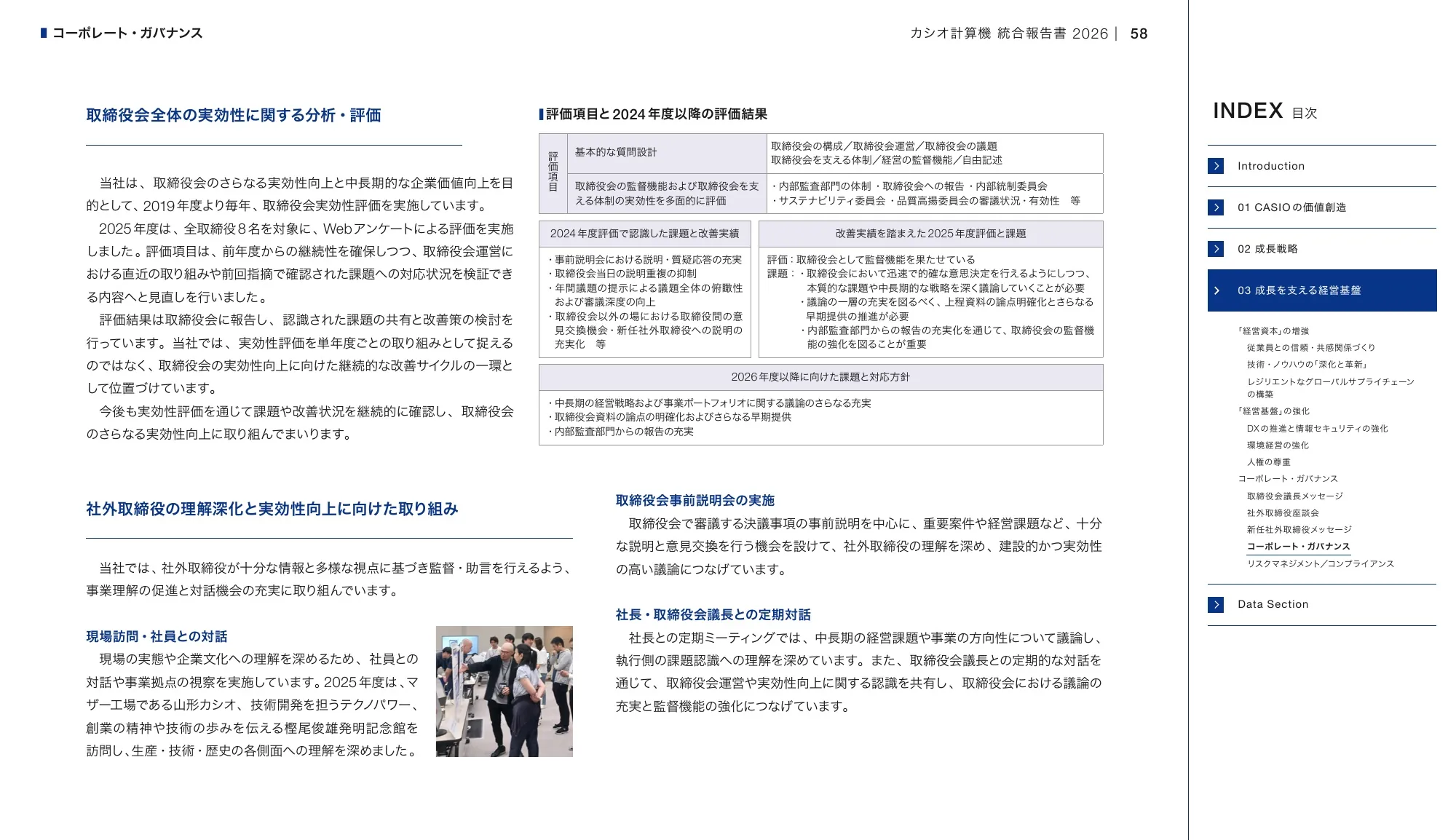Open 従業員との信頼・共感関係づくり page link
This screenshot has height=840, width=1456.
1311,348
